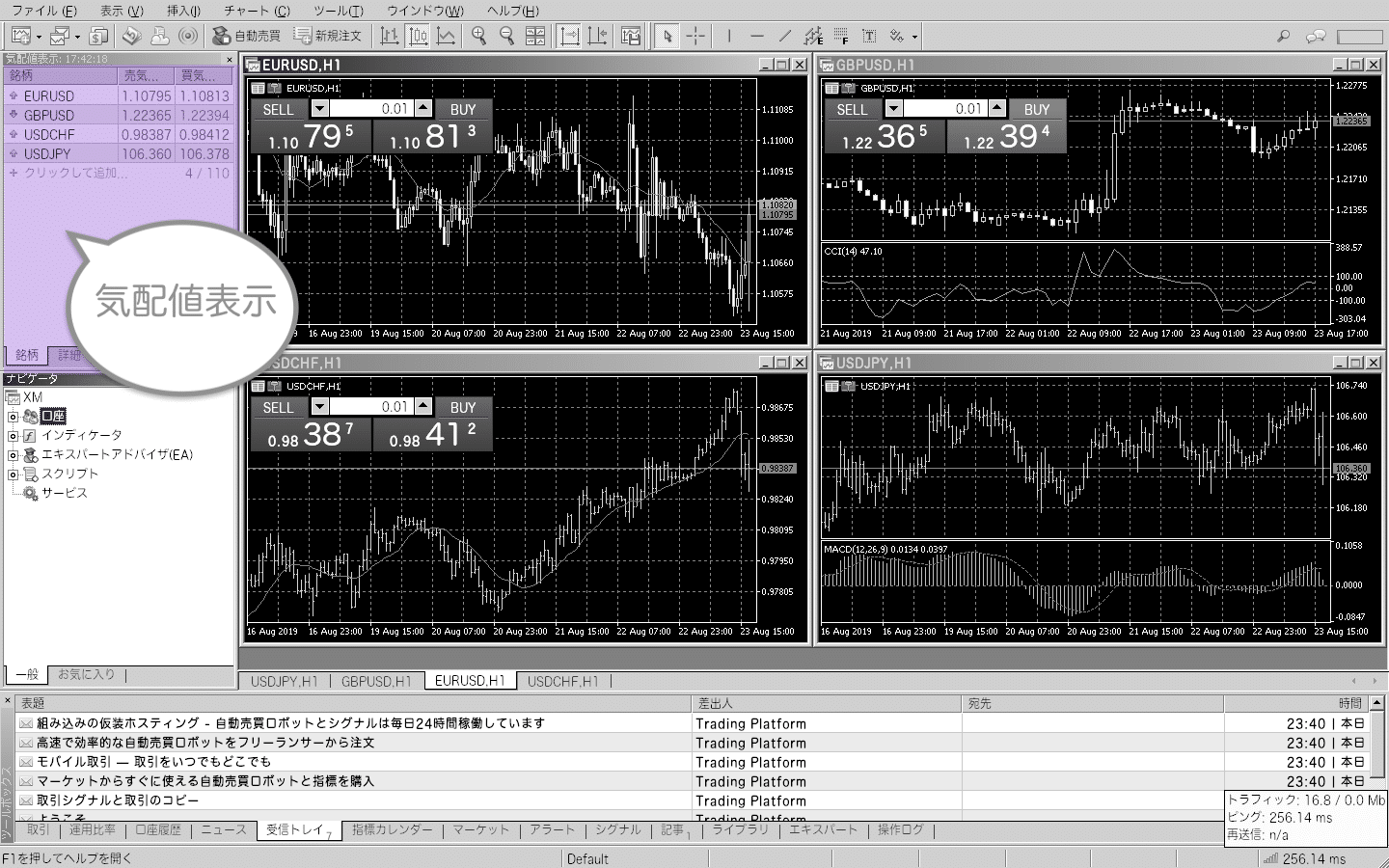Tile windows with the four-chart grid icon
This screenshot has width=1389, height=868.
(x=535, y=36)
